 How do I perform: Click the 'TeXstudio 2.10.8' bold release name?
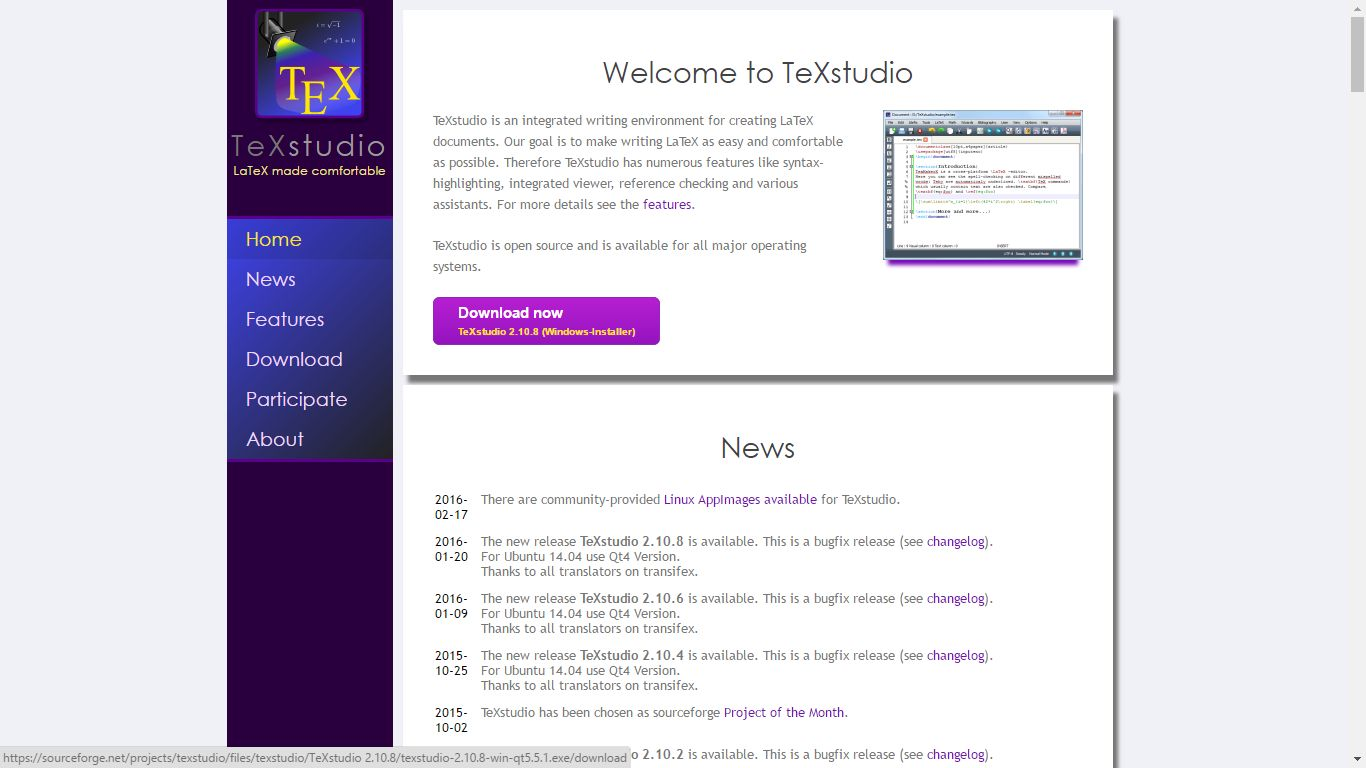point(632,541)
